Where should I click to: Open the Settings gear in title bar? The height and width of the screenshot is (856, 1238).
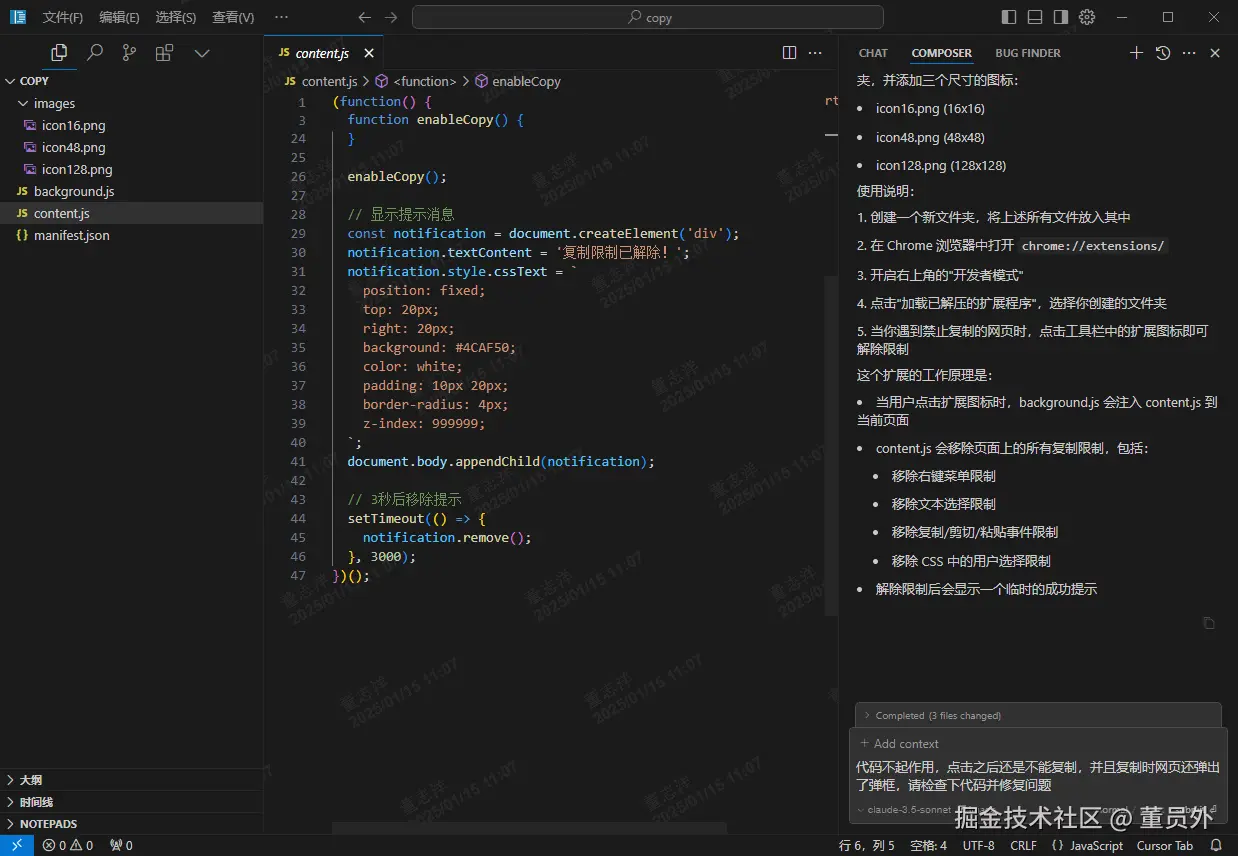(x=1087, y=17)
